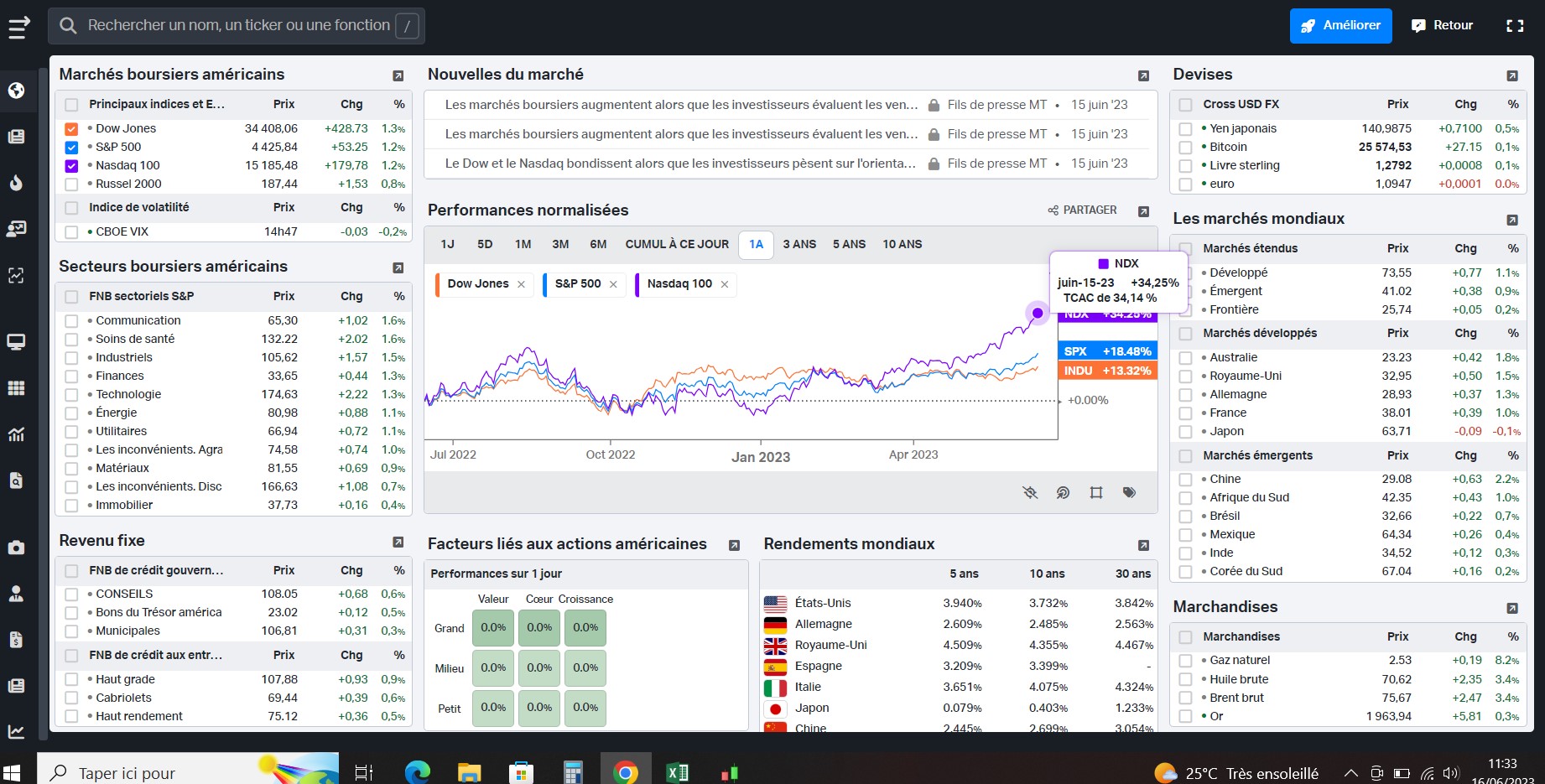Click the camera icon in sidebar
This screenshot has width=1545, height=784.
[16, 548]
